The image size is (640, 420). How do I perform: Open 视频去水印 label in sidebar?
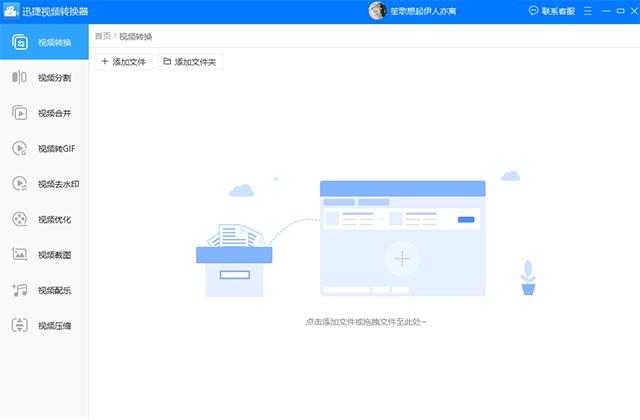pyautogui.click(x=58, y=184)
